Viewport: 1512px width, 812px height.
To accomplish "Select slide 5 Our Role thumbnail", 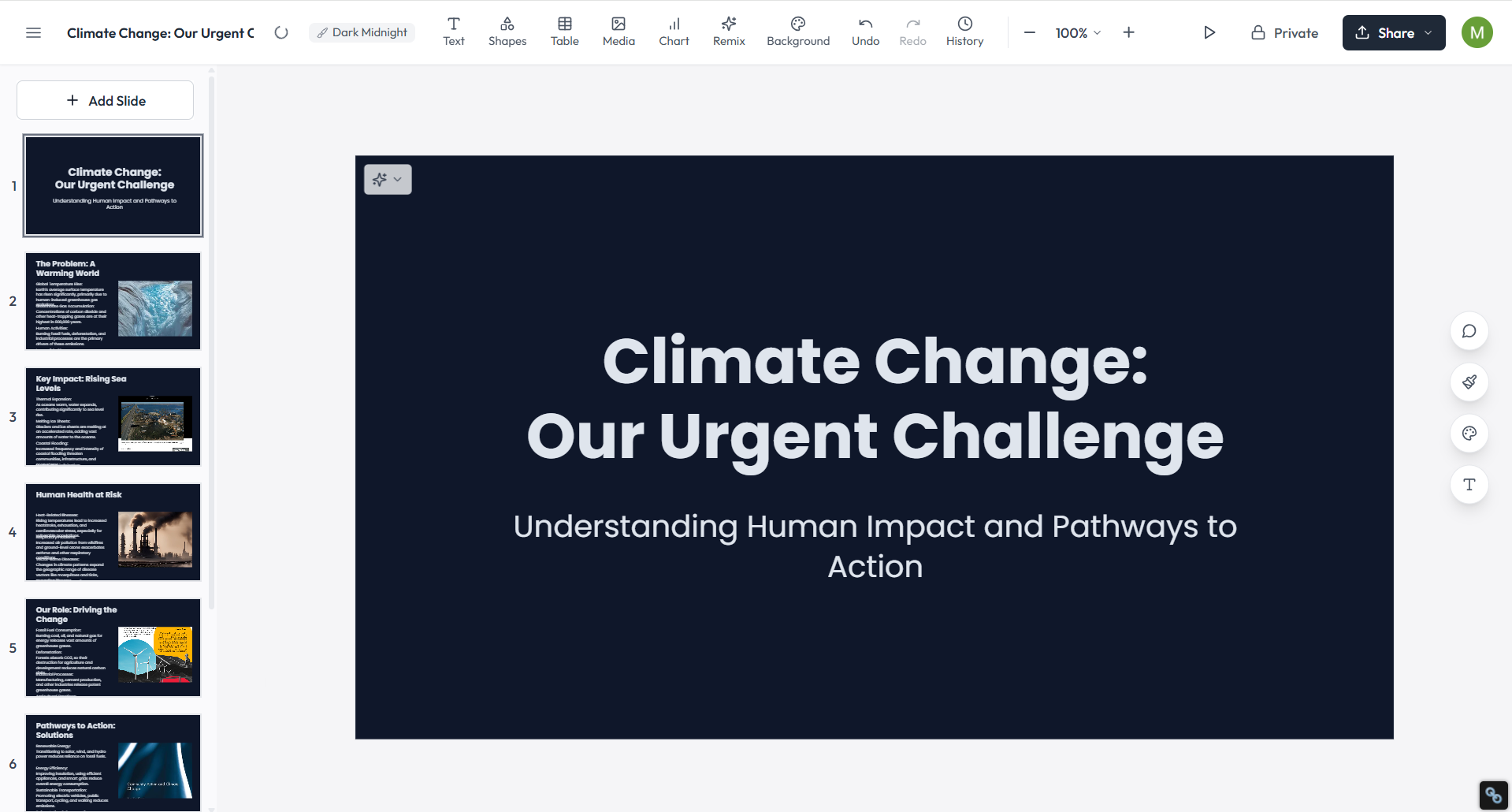I will pyautogui.click(x=113, y=647).
